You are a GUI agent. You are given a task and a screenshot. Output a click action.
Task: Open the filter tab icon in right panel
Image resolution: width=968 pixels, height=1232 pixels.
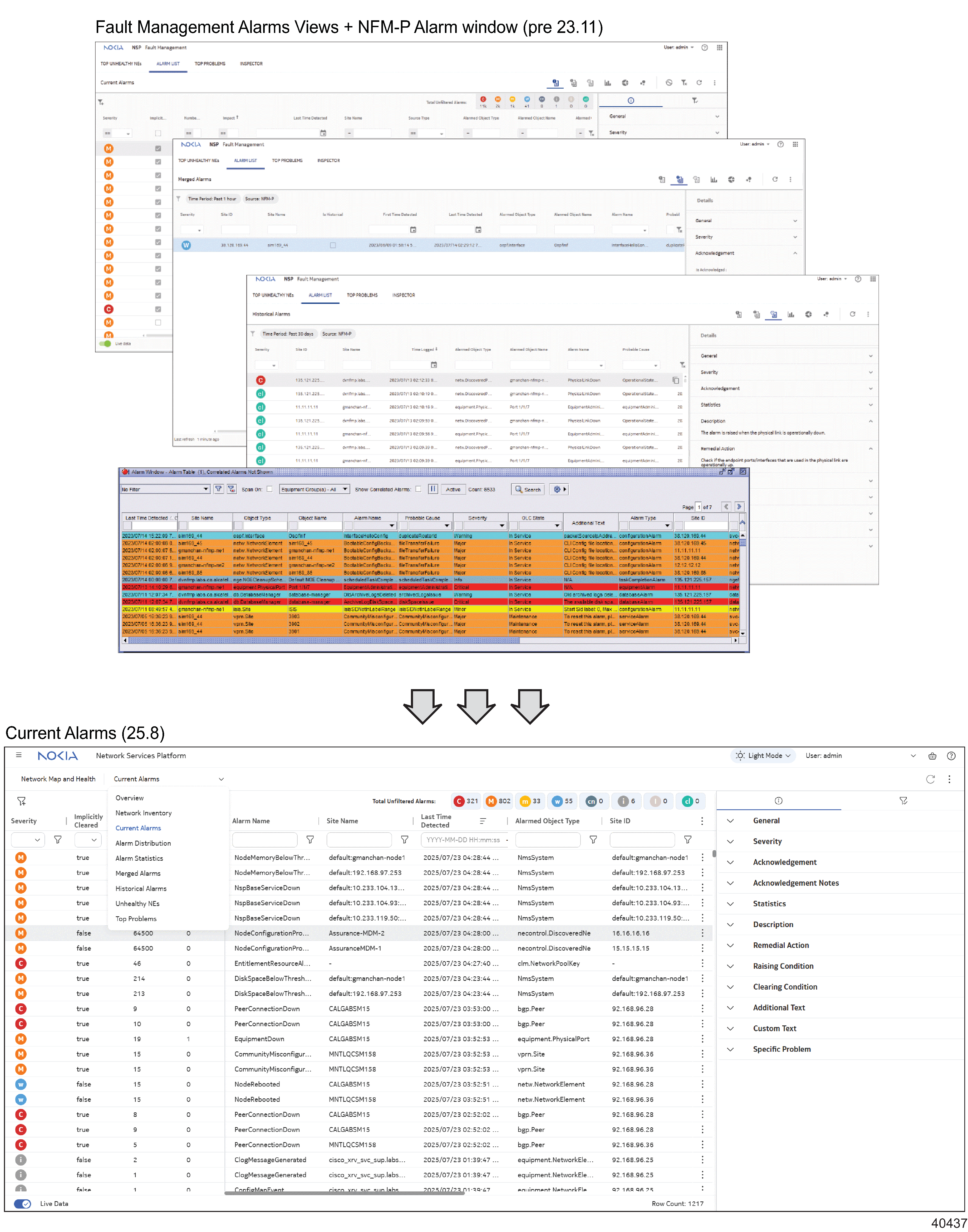tap(903, 801)
